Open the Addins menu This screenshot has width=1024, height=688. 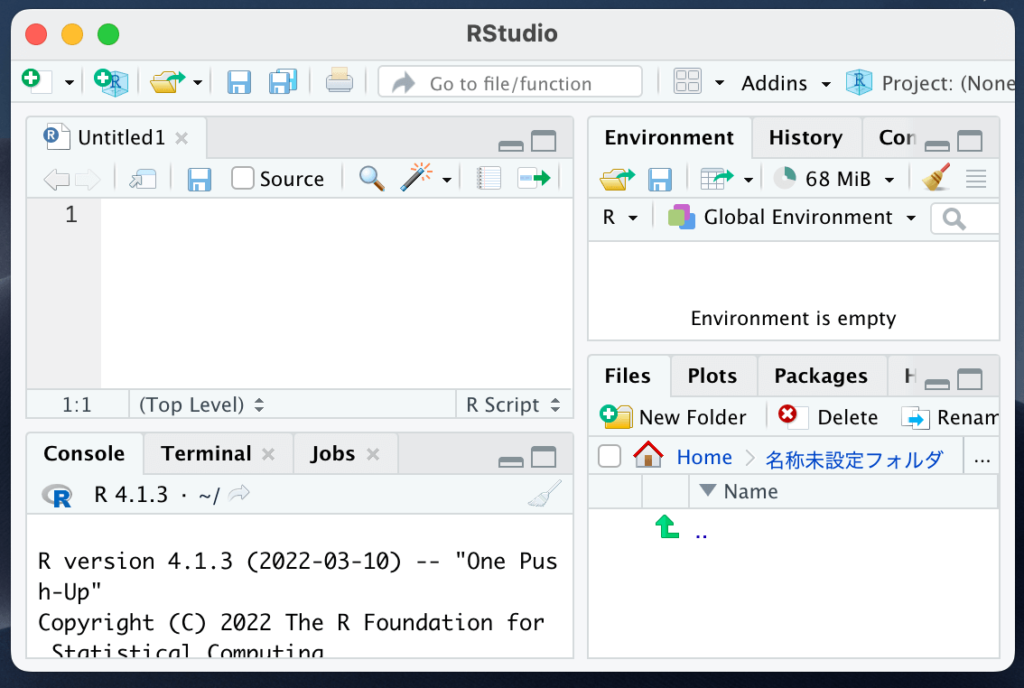(x=786, y=83)
